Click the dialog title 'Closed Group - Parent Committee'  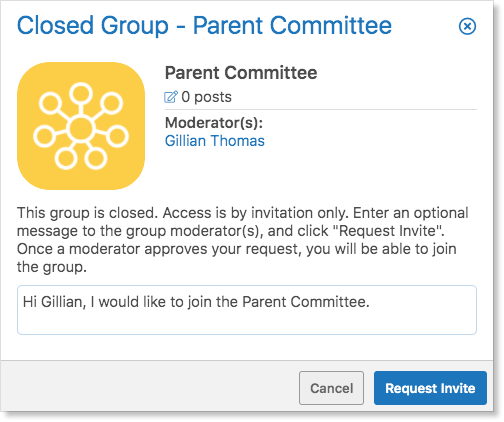point(204,26)
